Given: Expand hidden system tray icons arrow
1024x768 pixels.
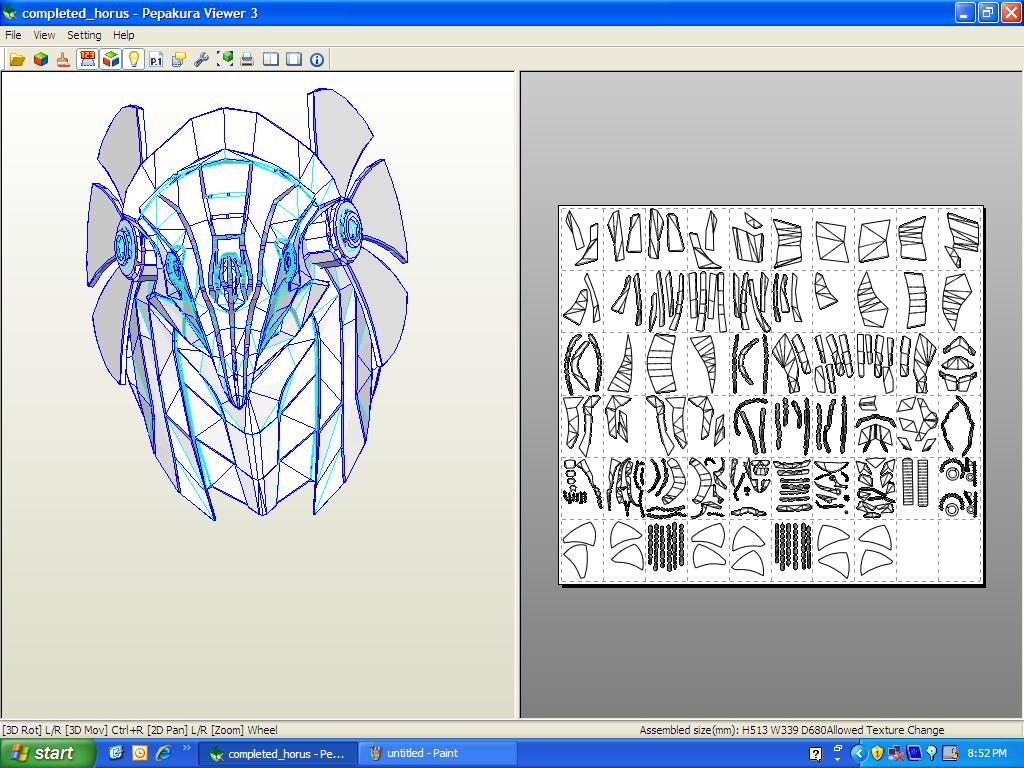Looking at the screenshot, I should tap(859, 754).
